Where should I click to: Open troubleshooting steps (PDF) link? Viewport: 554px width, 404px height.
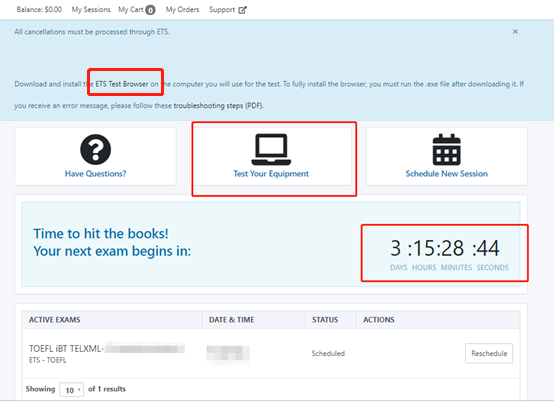point(218,106)
